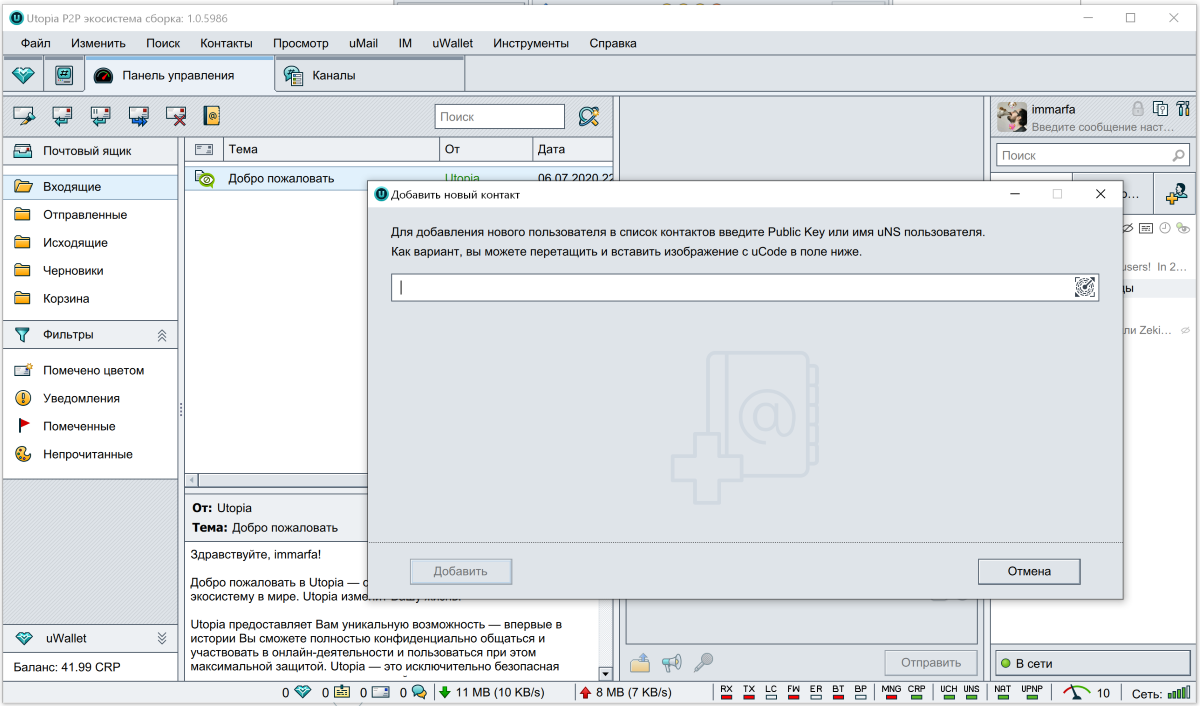Viewport: 1200px width, 706px height.
Task: Collapse the Фильтры section chevron
Action: point(162,335)
